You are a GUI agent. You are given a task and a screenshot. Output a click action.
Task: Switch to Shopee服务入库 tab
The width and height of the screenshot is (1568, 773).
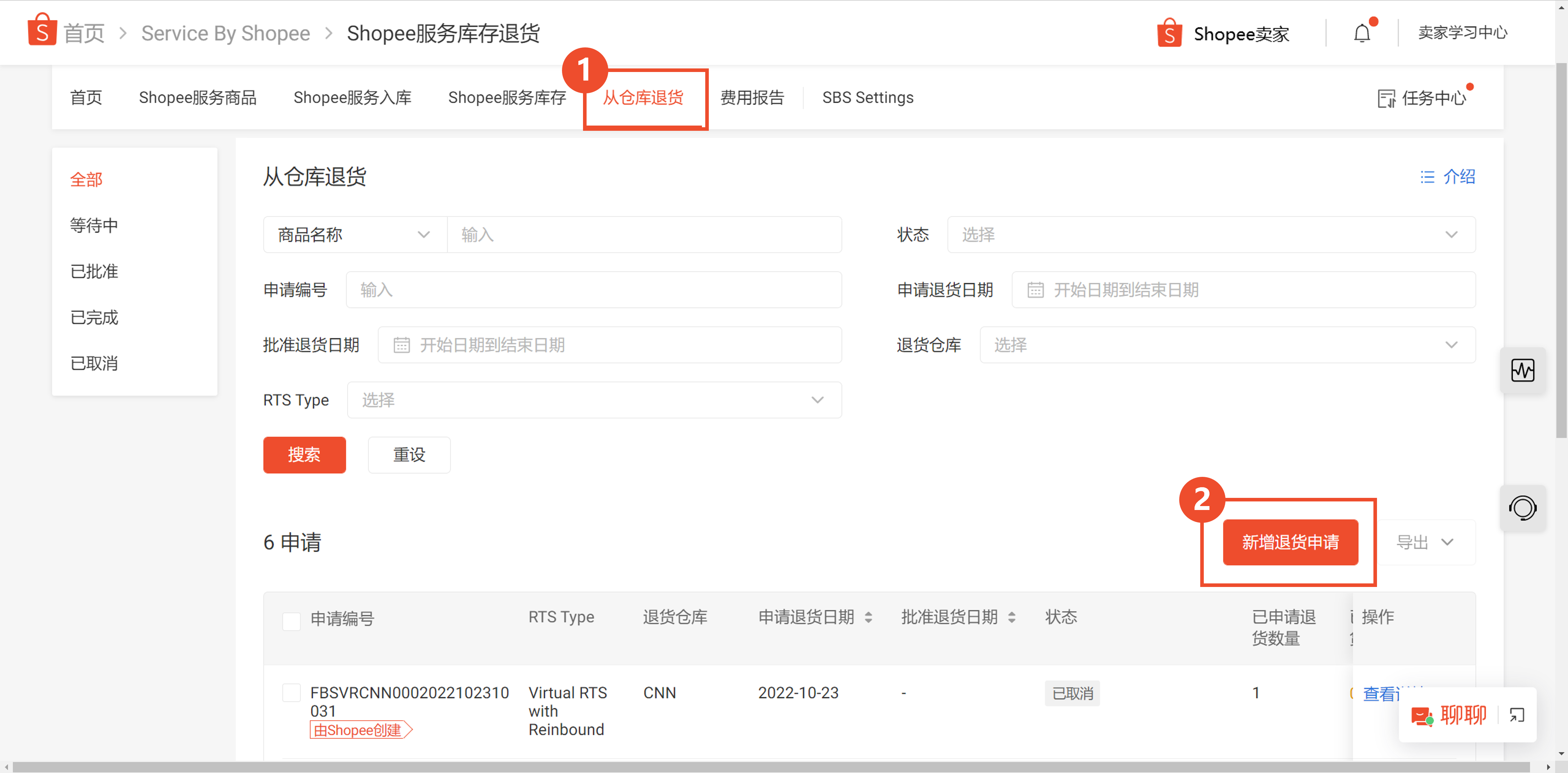352,97
